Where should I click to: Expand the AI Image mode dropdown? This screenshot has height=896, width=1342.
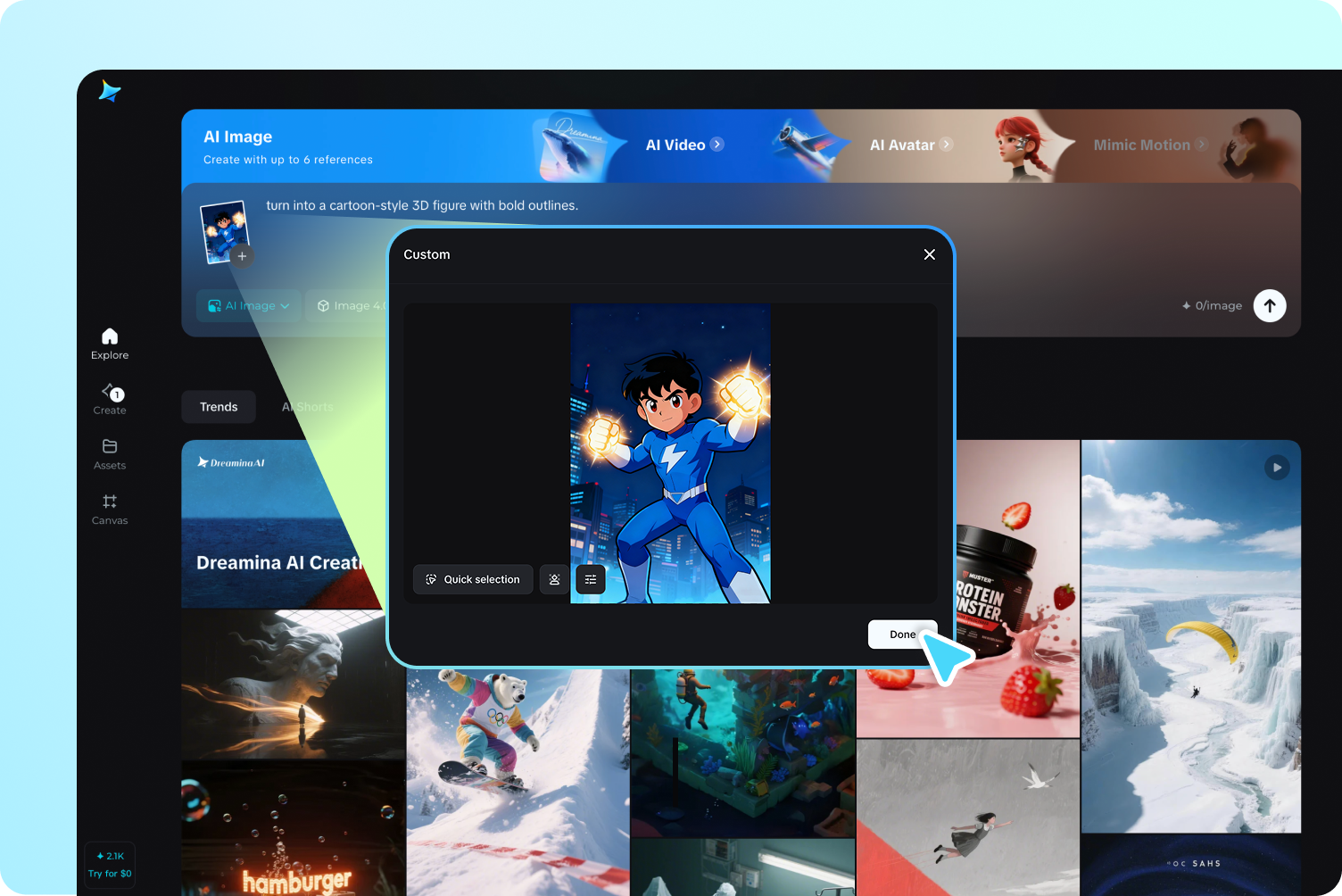tap(249, 305)
